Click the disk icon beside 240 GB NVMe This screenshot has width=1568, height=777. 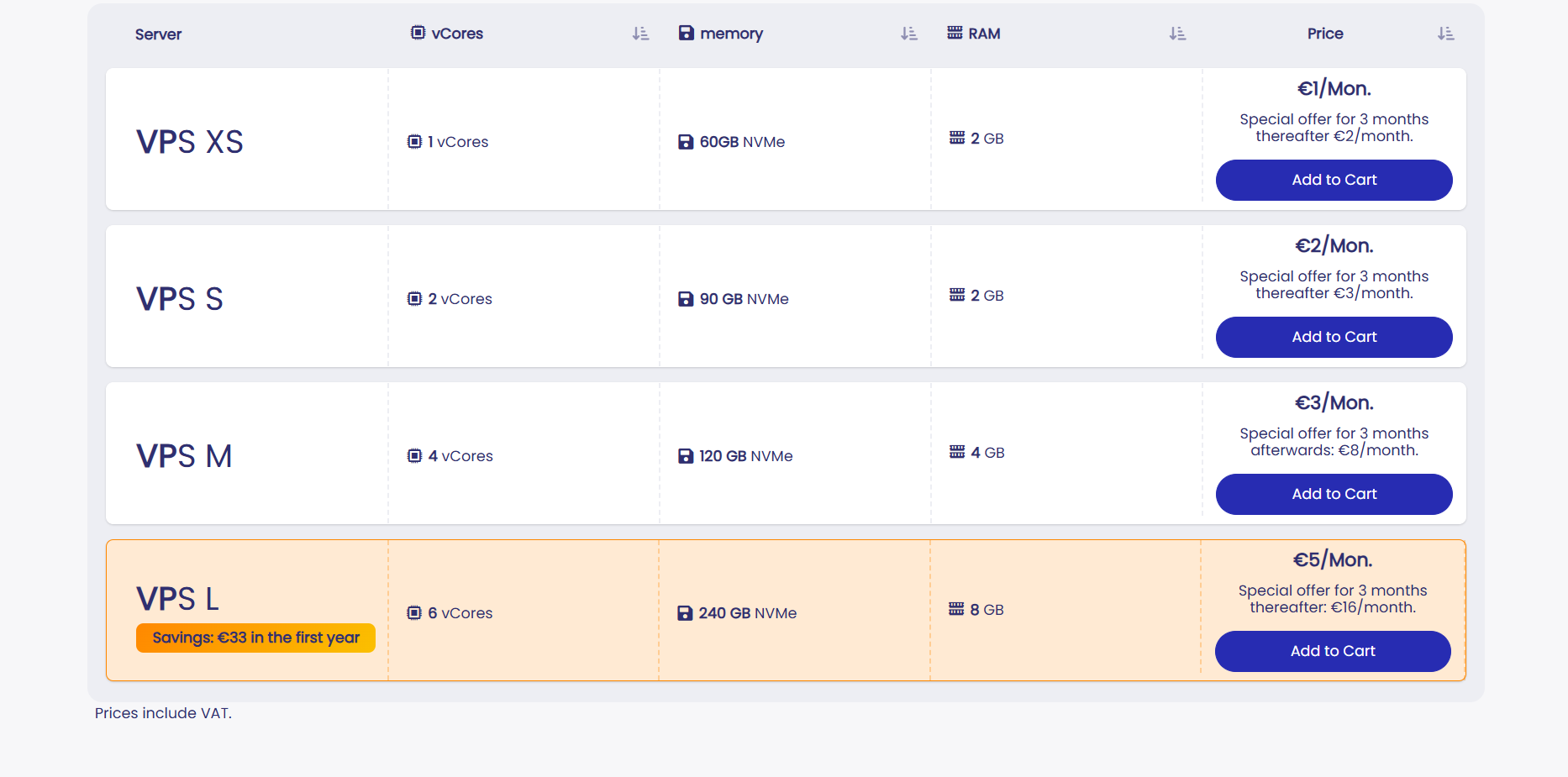pyautogui.click(x=685, y=613)
